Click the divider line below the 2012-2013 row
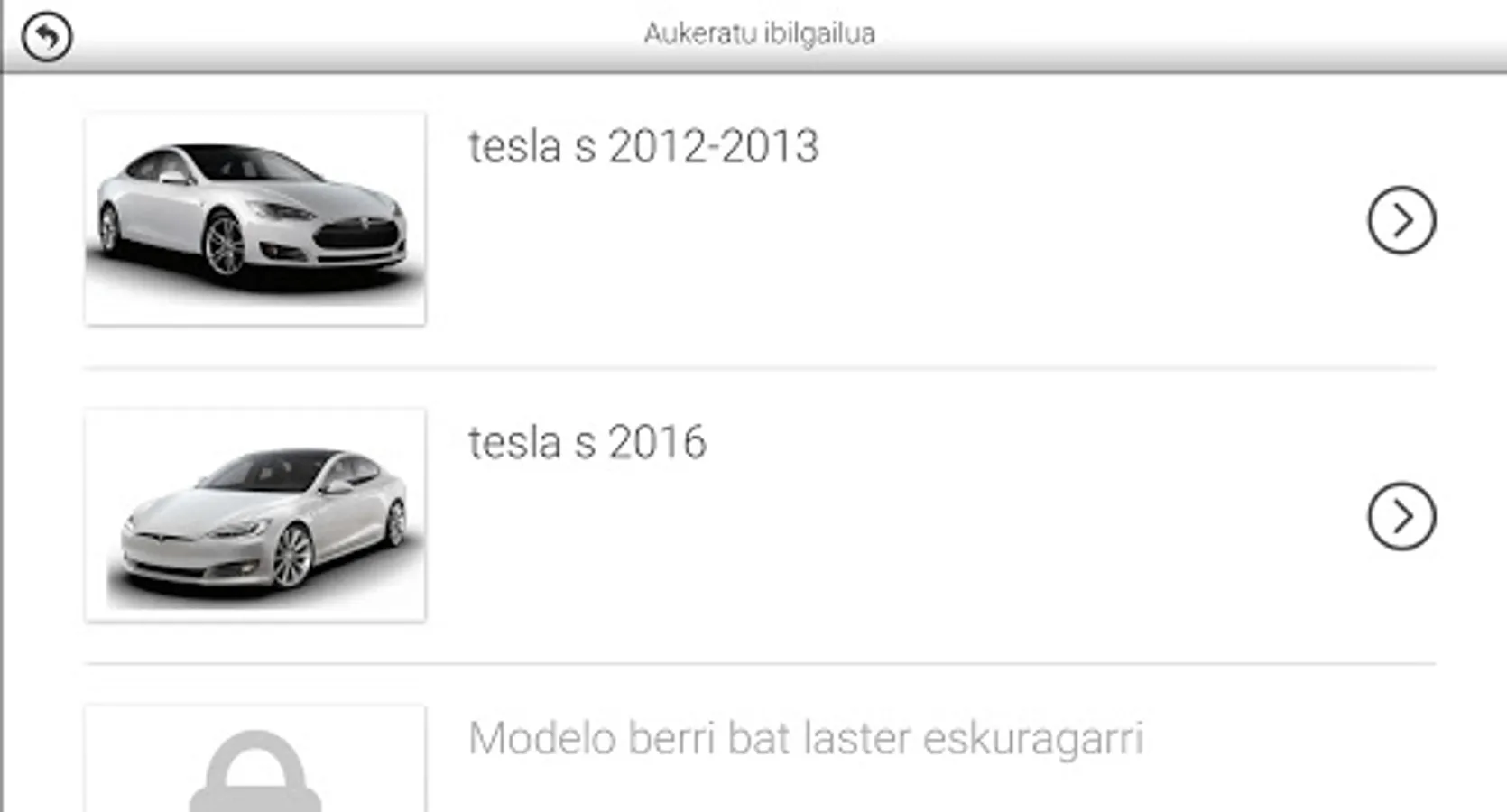1507x812 pixels. pos(760,368)
